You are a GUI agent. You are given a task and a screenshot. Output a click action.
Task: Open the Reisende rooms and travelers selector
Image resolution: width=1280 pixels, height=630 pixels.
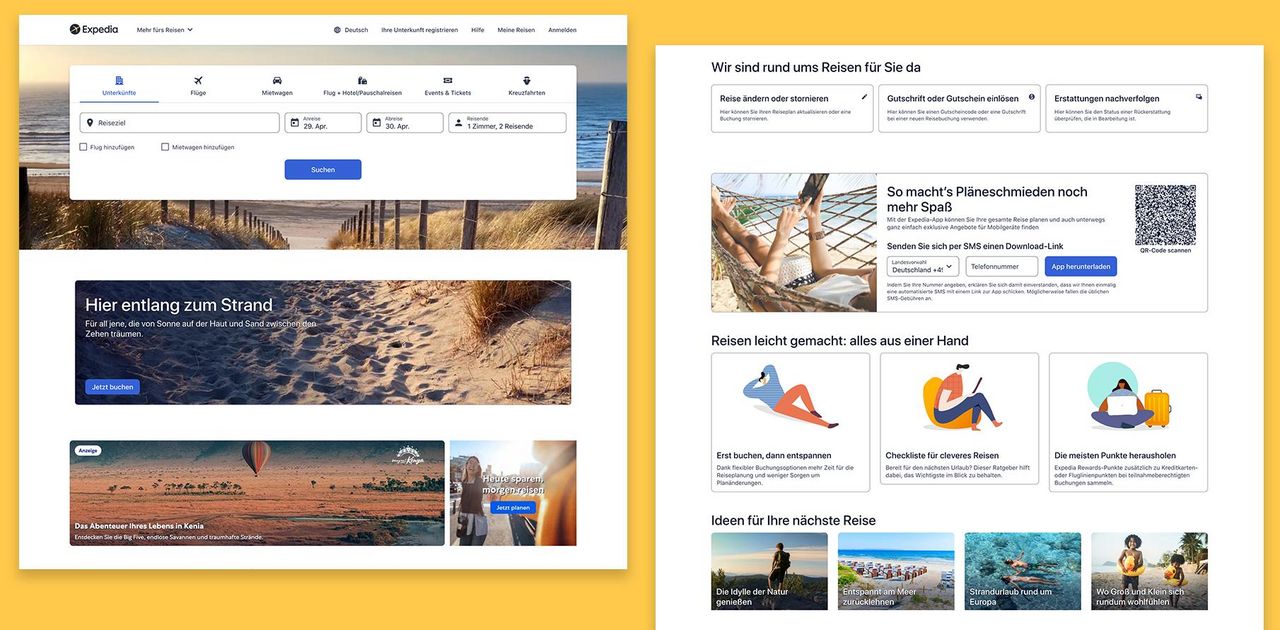point(507,123)
